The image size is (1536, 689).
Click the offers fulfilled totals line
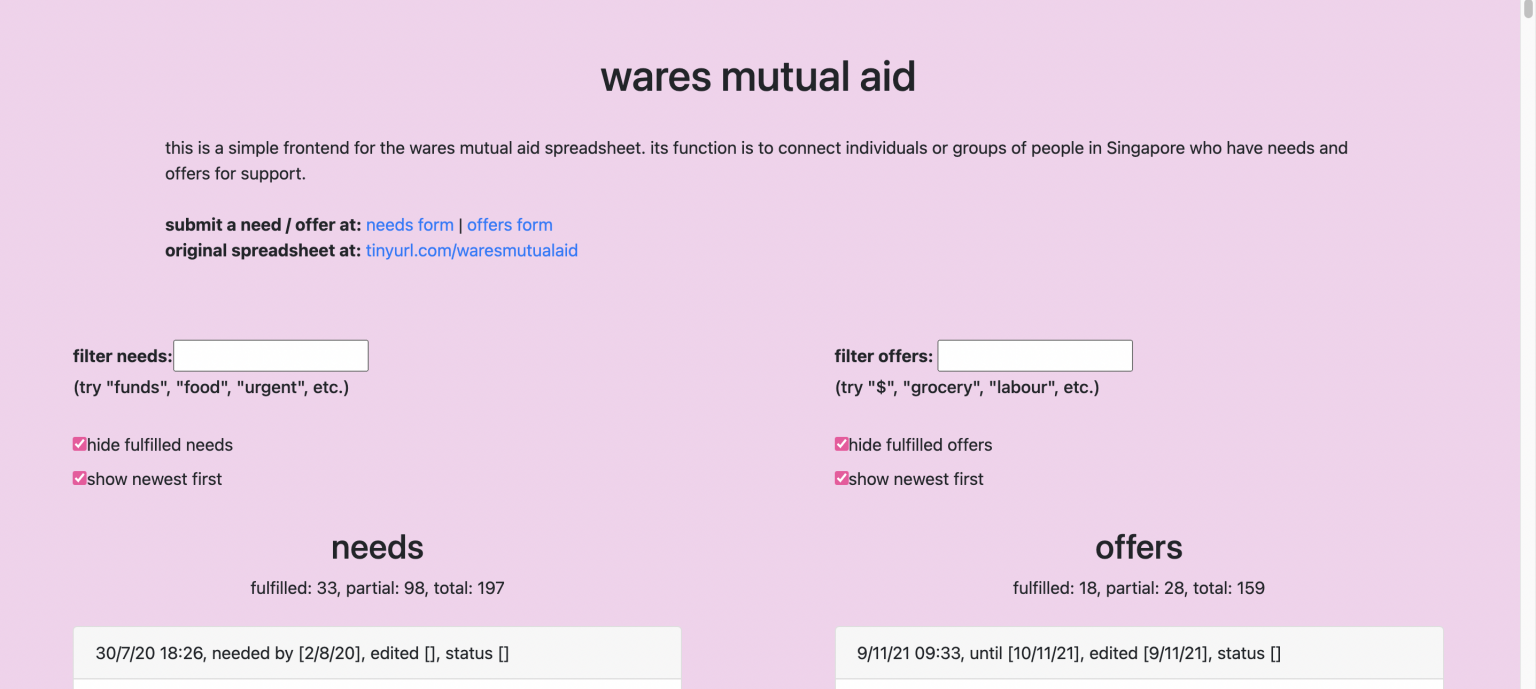pyautogui.click(x=1139, y=588)
